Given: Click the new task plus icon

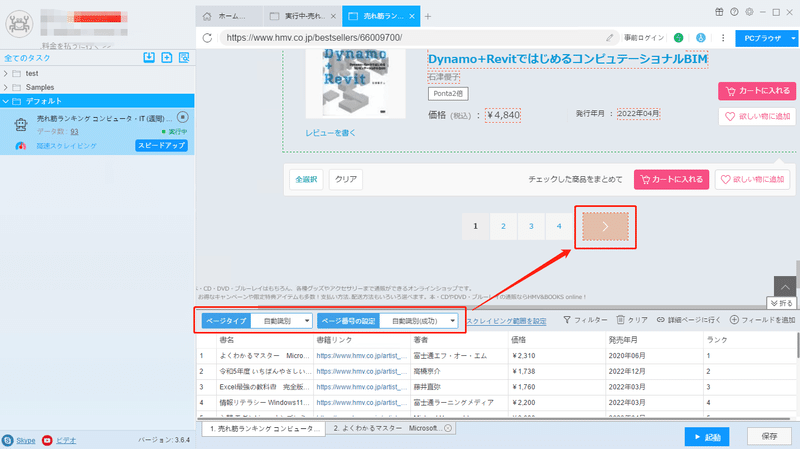Looking at the screenshot, I should click(167, 58).
